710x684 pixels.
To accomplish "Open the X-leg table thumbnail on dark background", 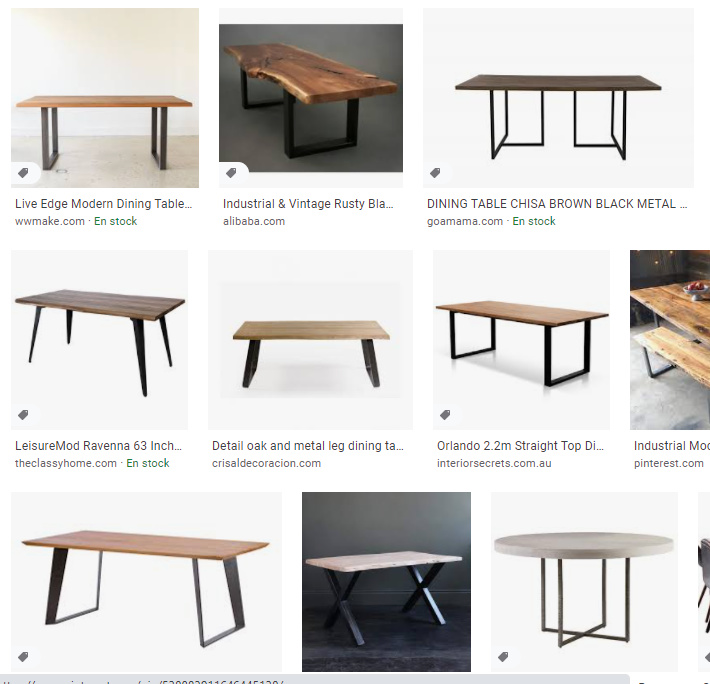I will pyautogui.click(x=386, y=582).
